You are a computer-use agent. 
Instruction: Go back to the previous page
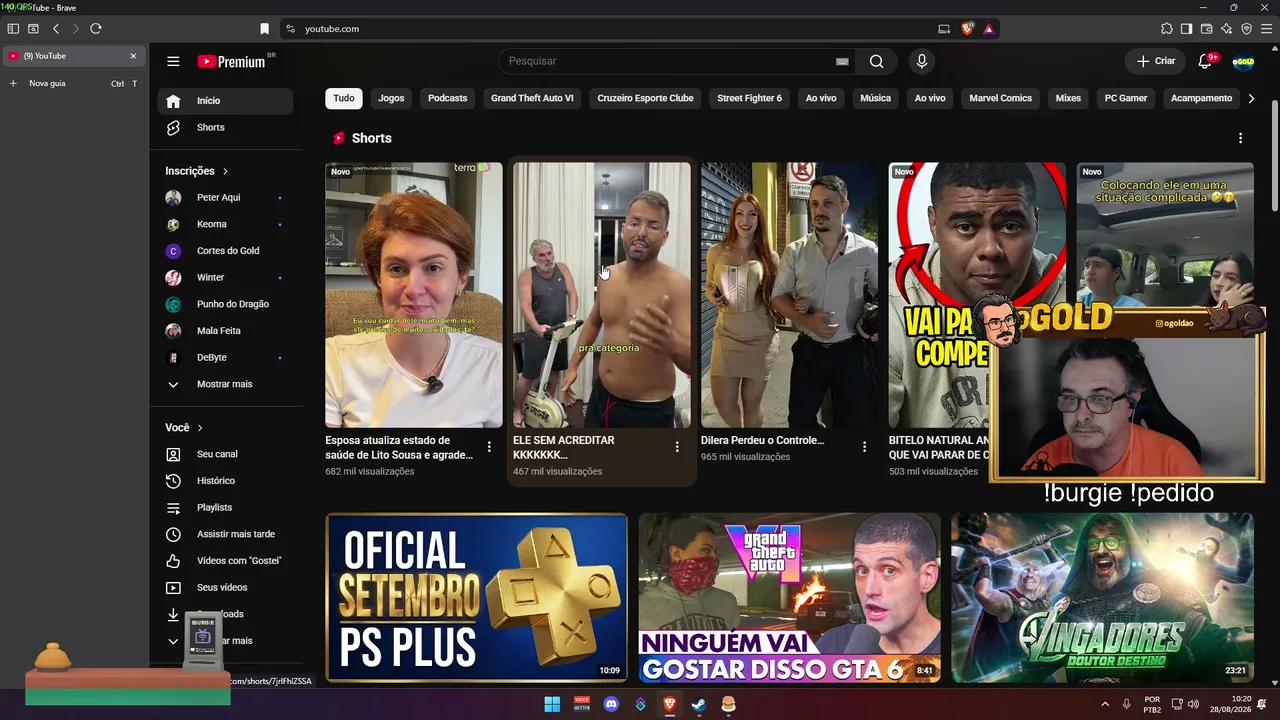(56, 29)
